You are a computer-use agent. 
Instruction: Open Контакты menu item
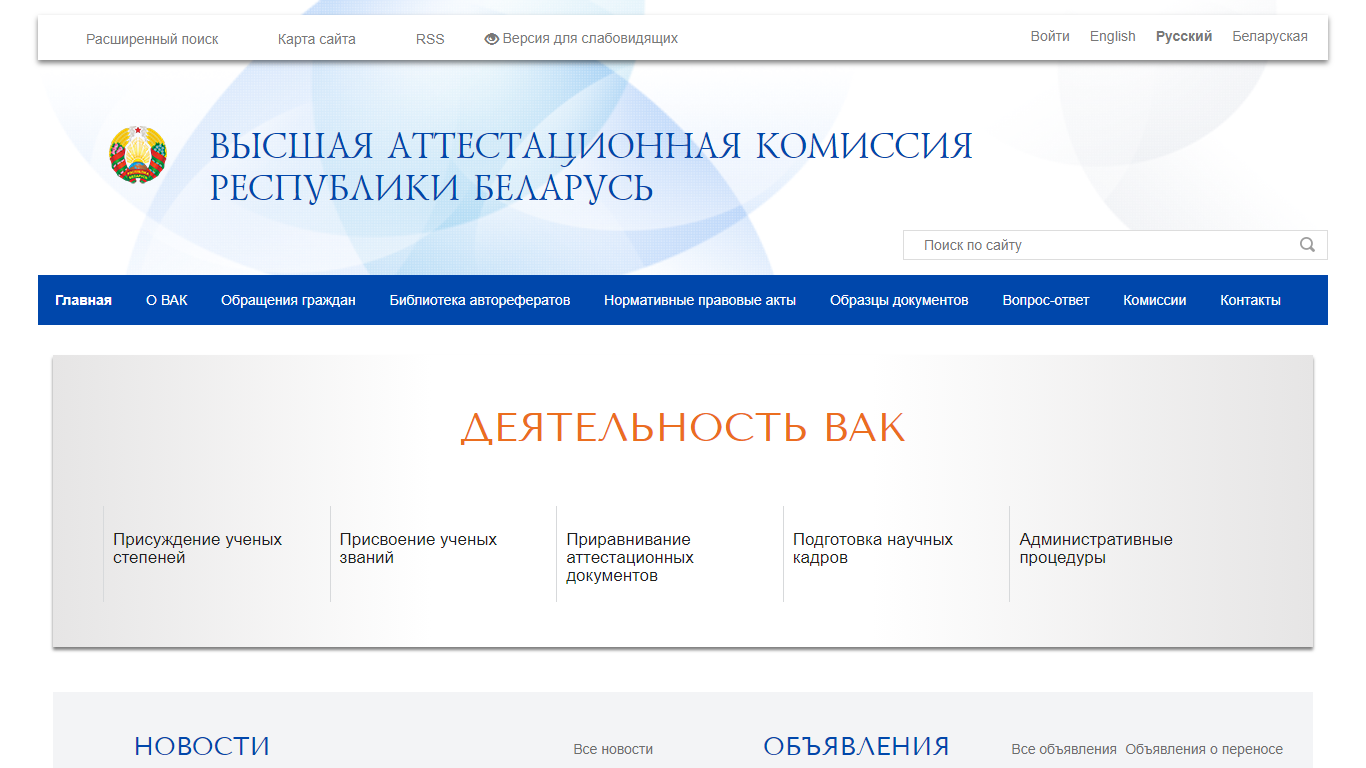[1250, 300]
